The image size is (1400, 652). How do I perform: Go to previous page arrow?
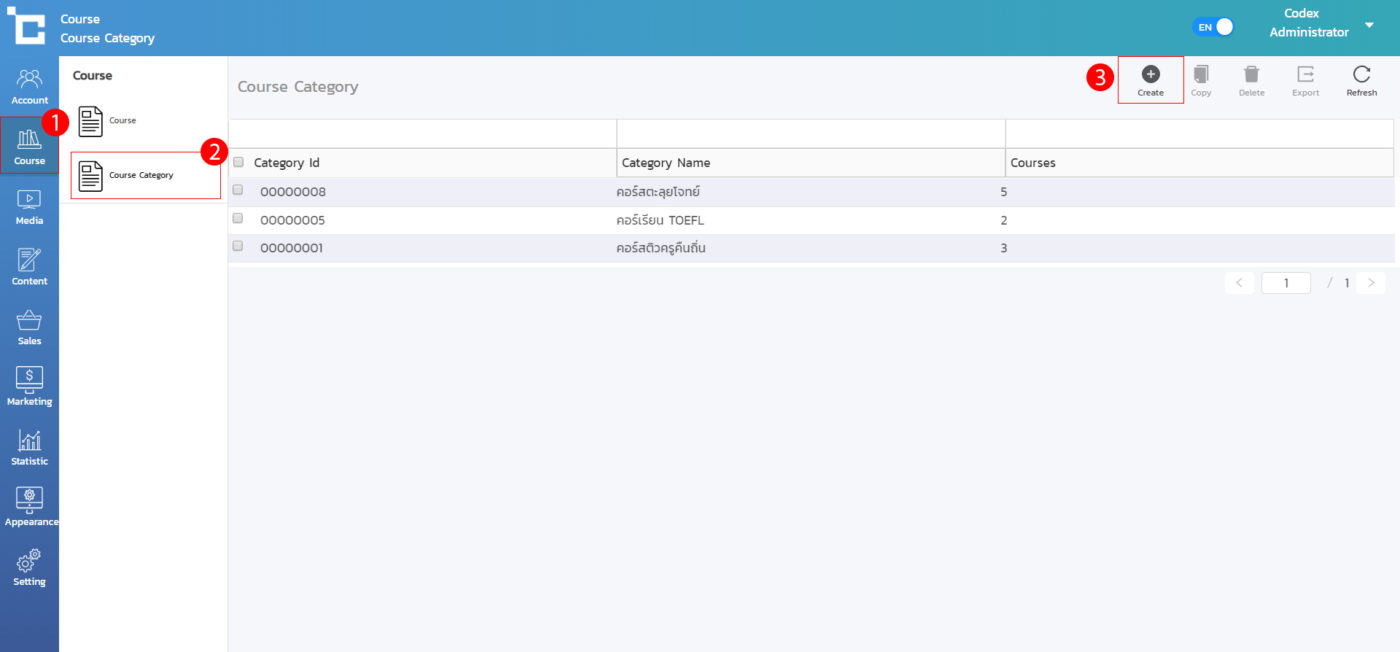(x=1239, y=283)
